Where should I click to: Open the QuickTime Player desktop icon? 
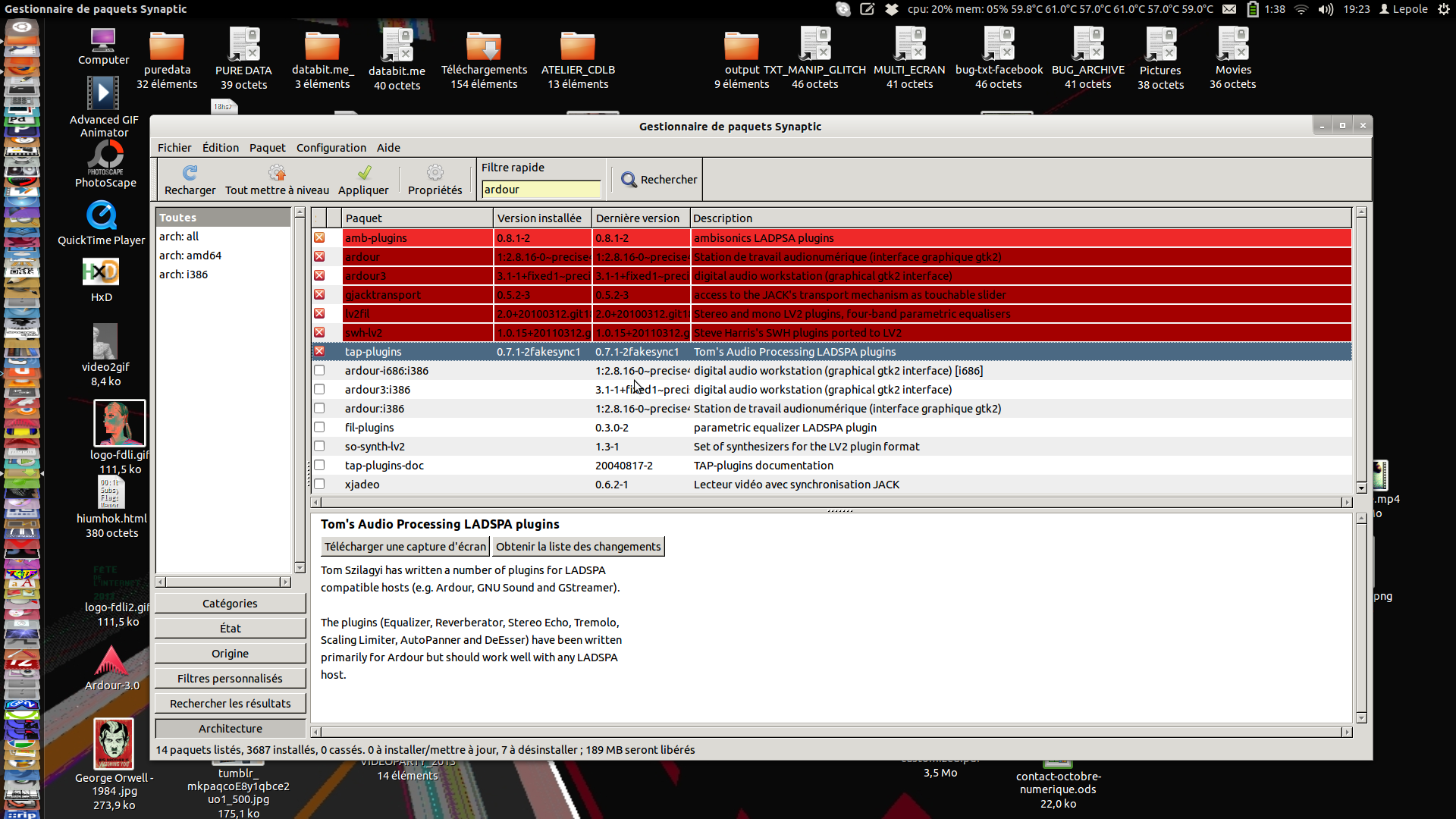[102, 215]
